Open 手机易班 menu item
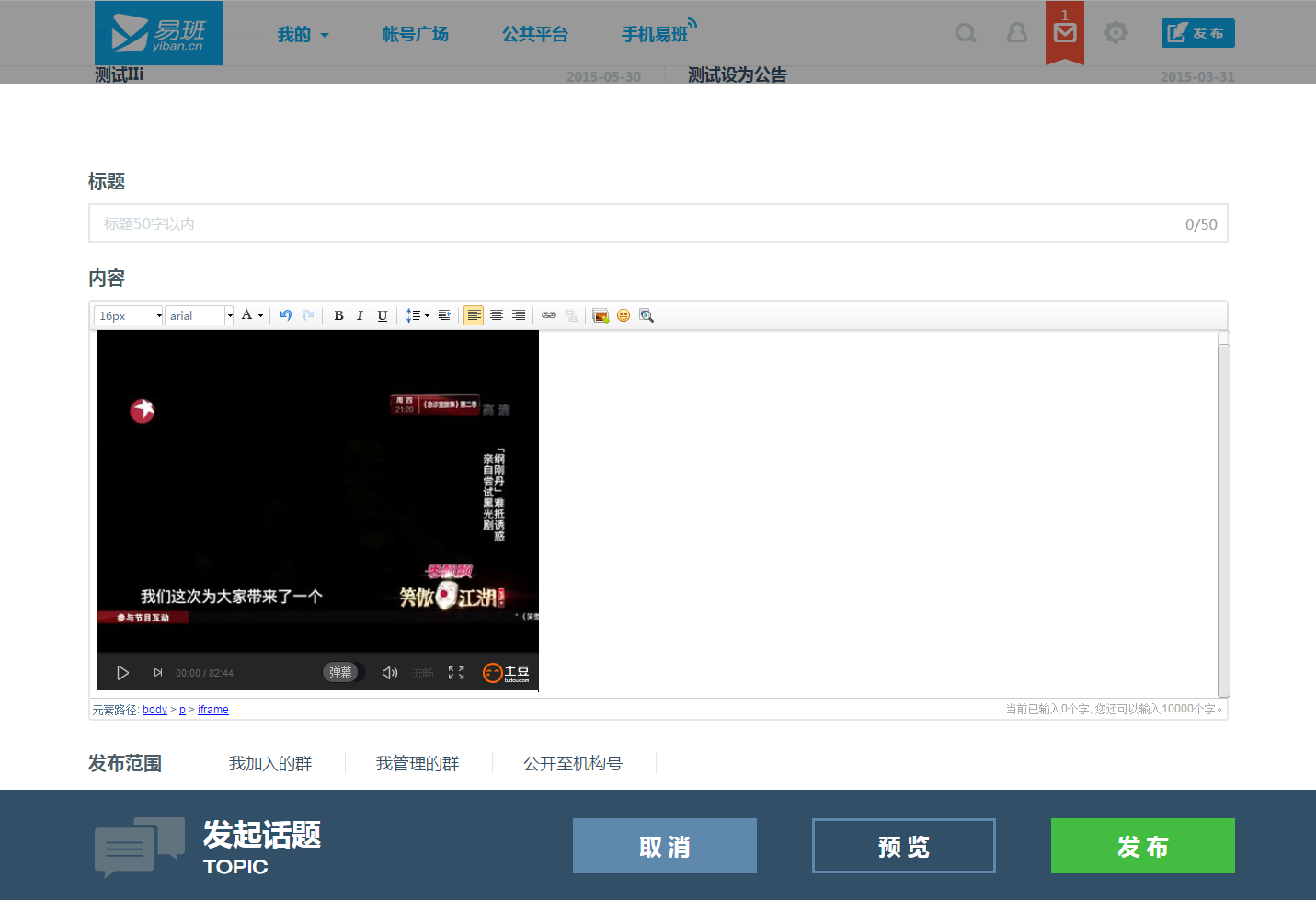Viewport: 1316px width, 900px height. (x=658, y=33)
